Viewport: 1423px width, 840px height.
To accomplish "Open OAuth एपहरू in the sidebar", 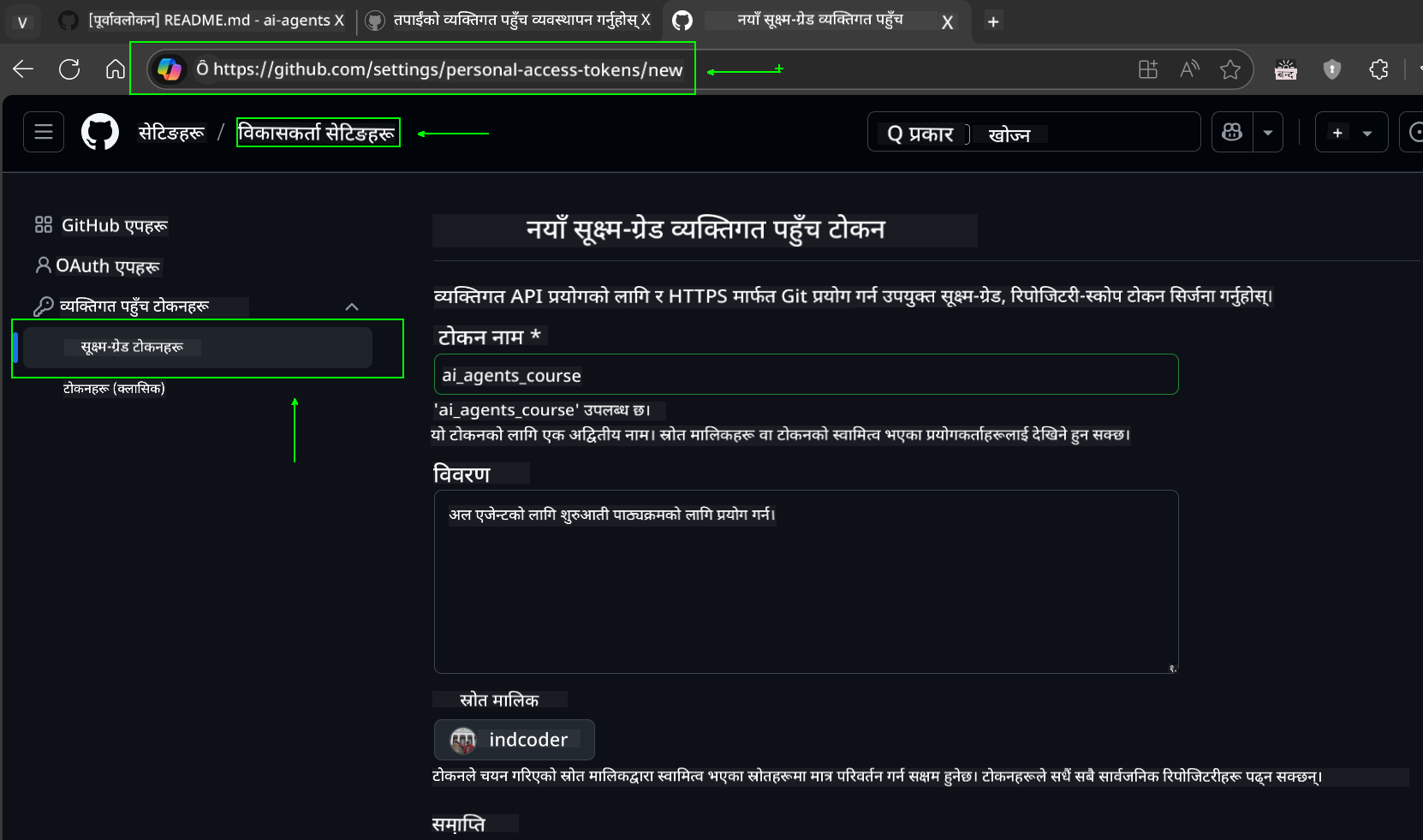I will pos(98,266).
